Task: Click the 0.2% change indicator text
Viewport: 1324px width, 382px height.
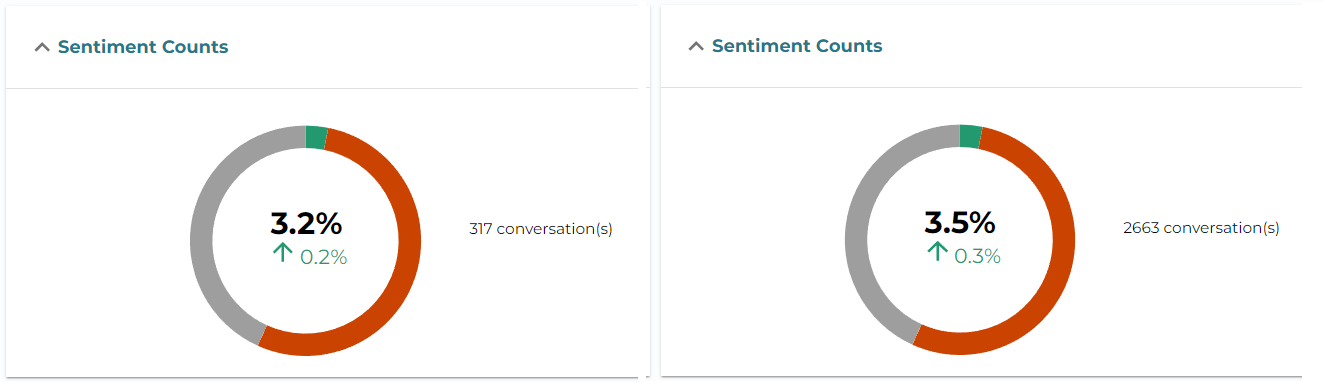Action: 324,257
